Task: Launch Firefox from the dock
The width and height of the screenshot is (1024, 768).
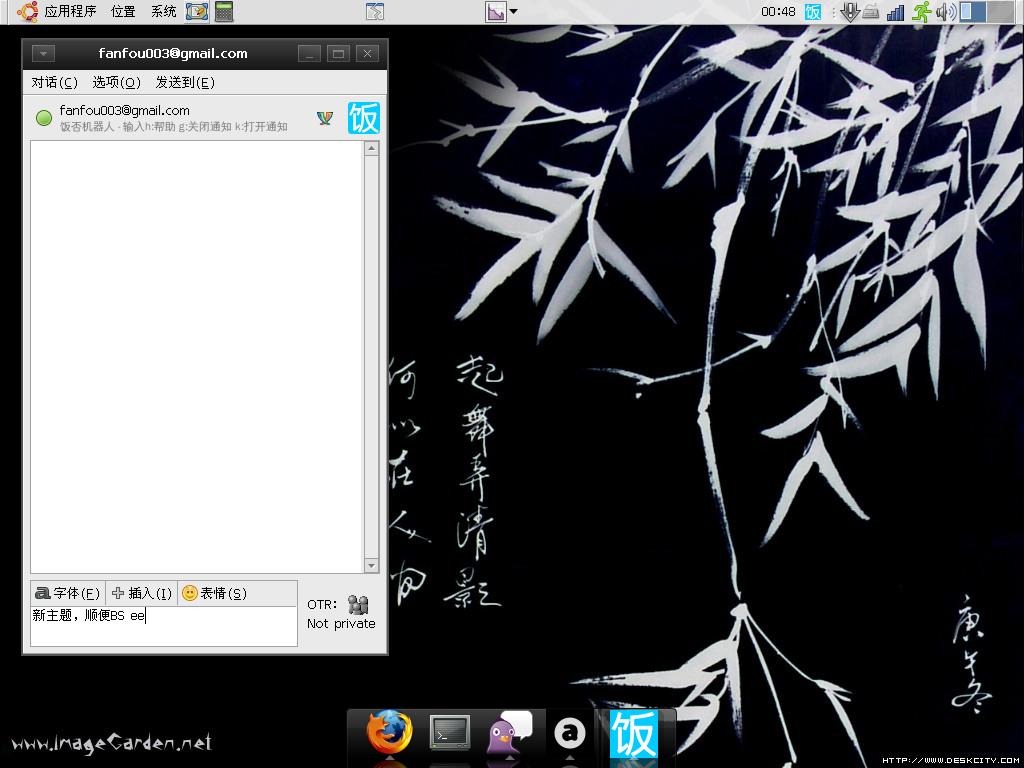Action: point(389,733)
